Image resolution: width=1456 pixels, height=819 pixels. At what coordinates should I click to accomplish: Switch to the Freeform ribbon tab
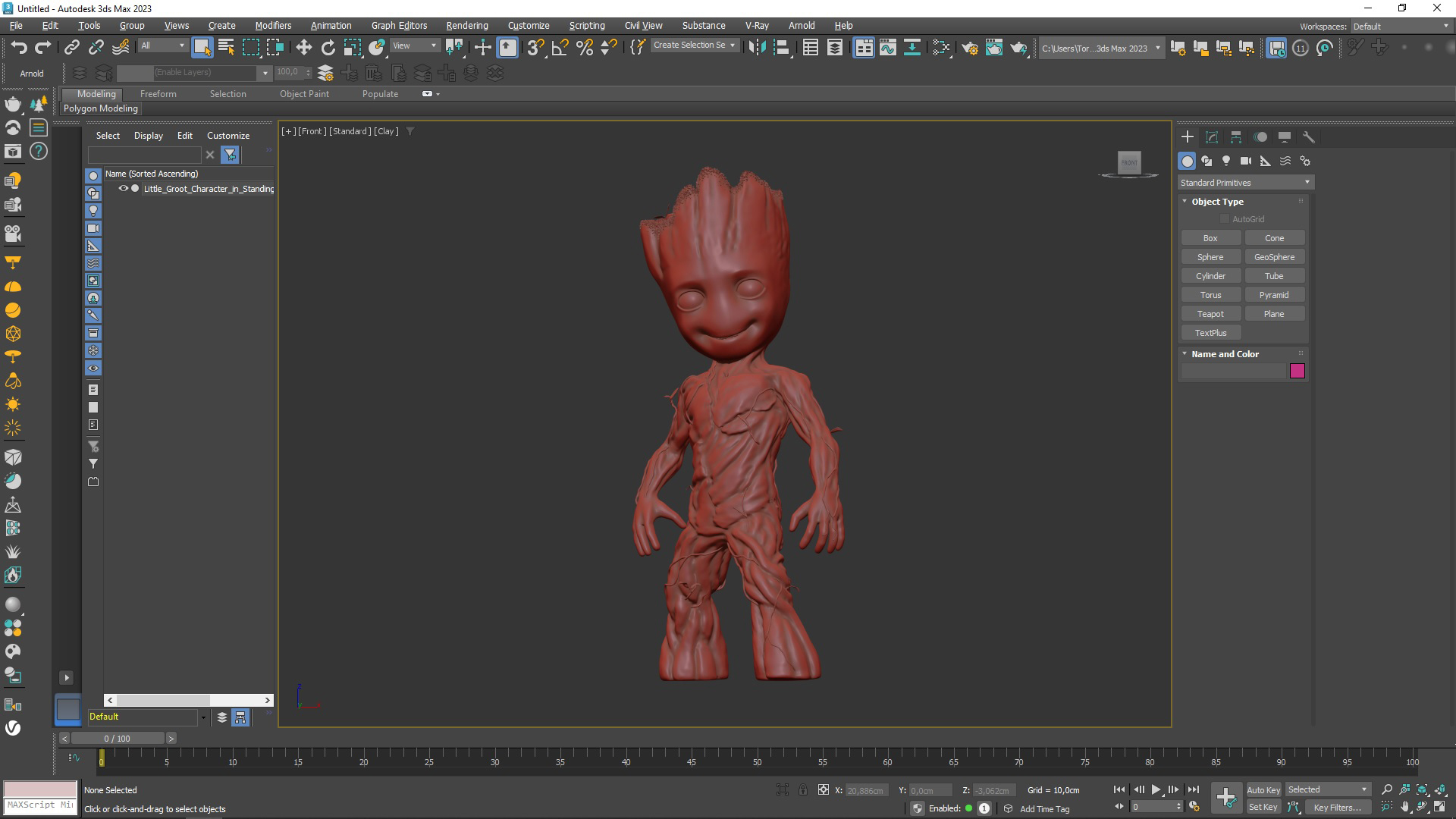pyautogui.click(x=158, y=94)
